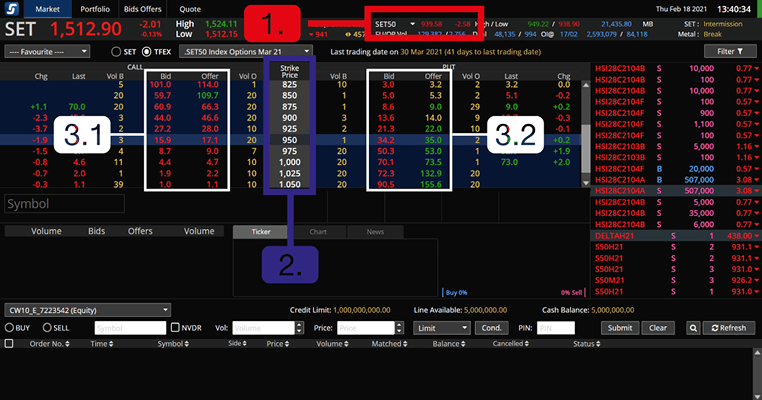This screenshot has height=400, width=762.
Task: Select the SET radio button
Action: 117,50
